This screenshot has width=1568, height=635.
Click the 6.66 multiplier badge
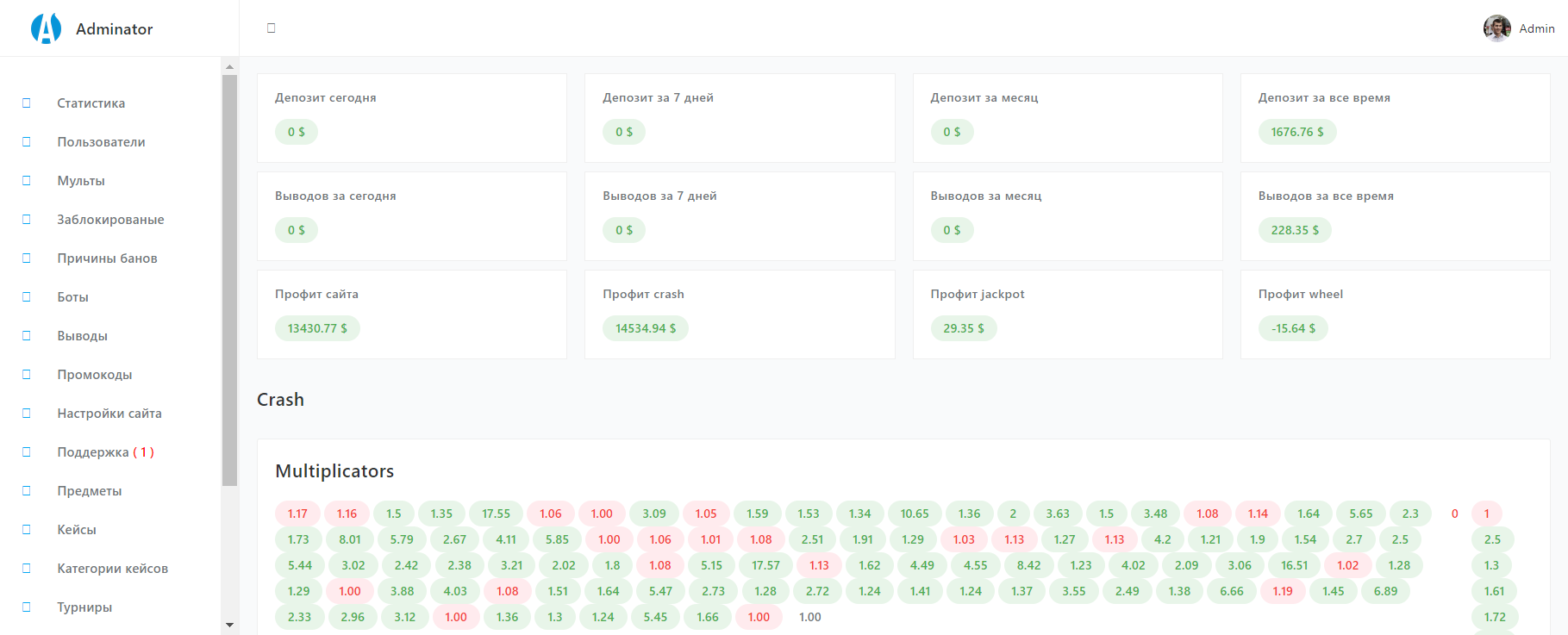(x=1232, y=591)
